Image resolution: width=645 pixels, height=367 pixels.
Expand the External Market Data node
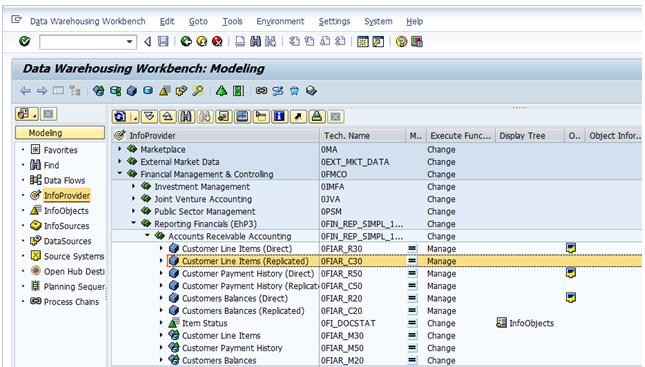coord(120,161)
